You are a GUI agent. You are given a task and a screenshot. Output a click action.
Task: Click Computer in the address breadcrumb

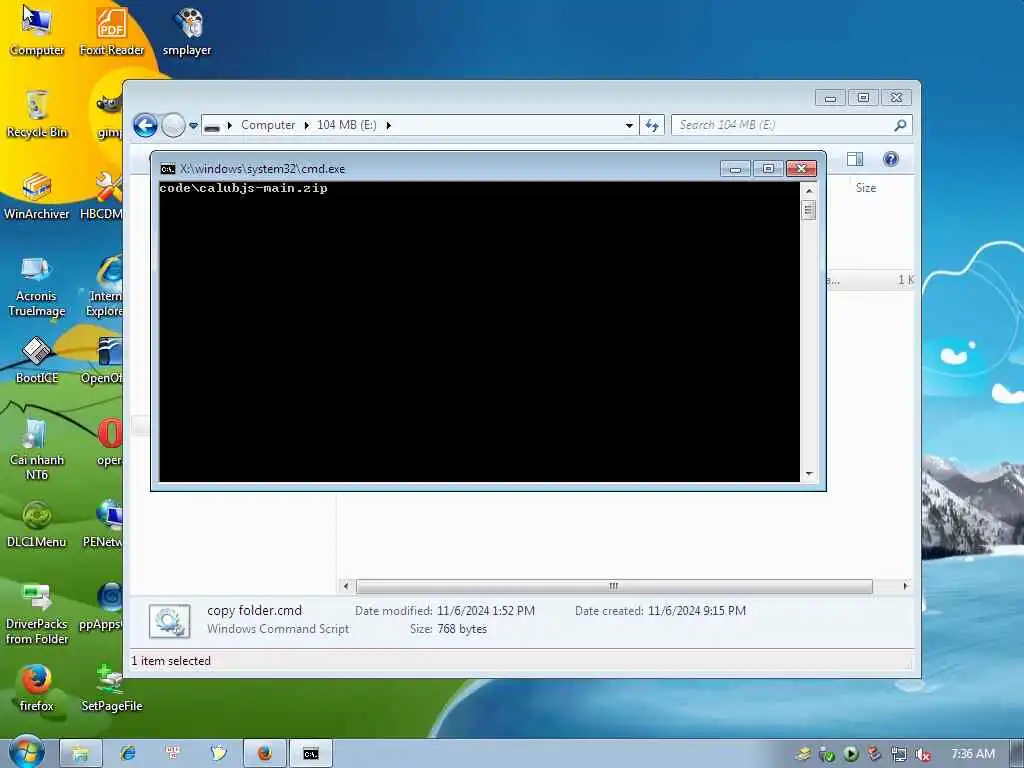tap(268, 125)
